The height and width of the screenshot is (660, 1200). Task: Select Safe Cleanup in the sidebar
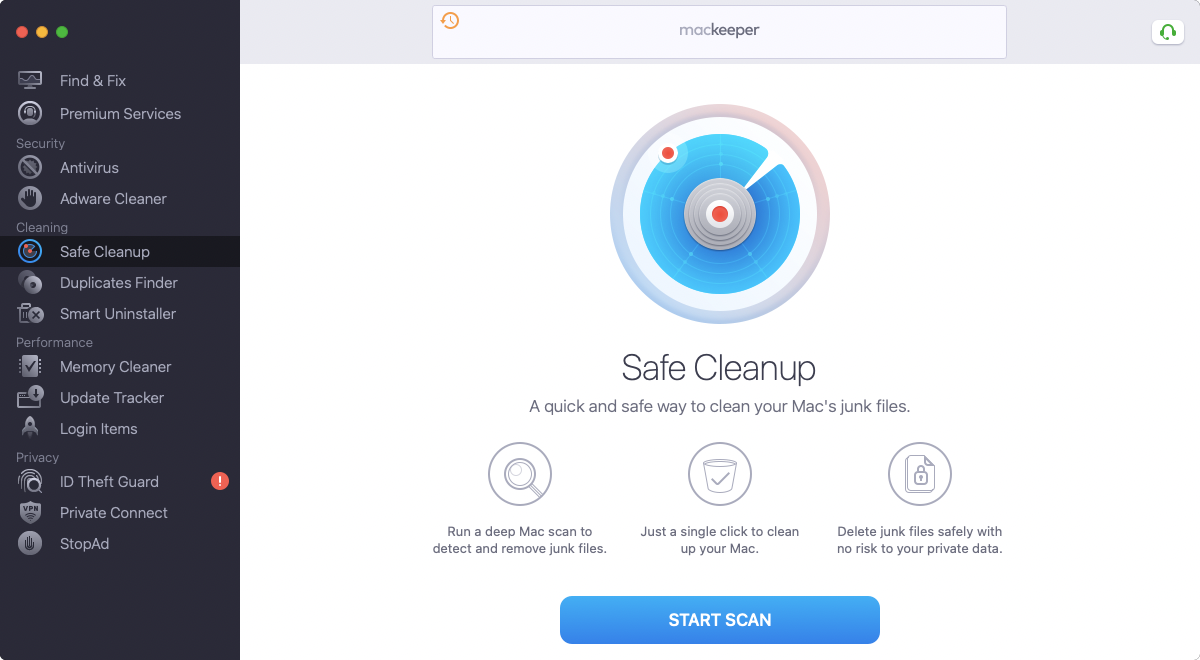tap(120, 252)
